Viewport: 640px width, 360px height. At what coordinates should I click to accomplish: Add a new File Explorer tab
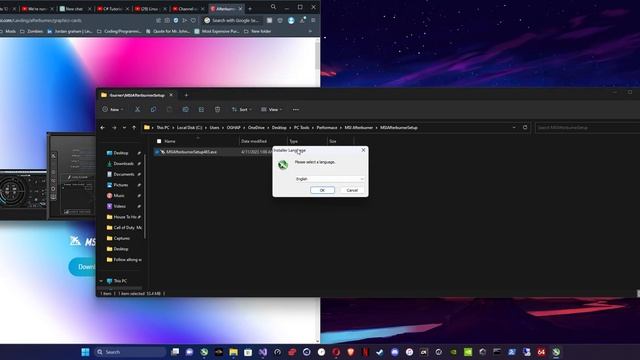click(x=186, y=95)
